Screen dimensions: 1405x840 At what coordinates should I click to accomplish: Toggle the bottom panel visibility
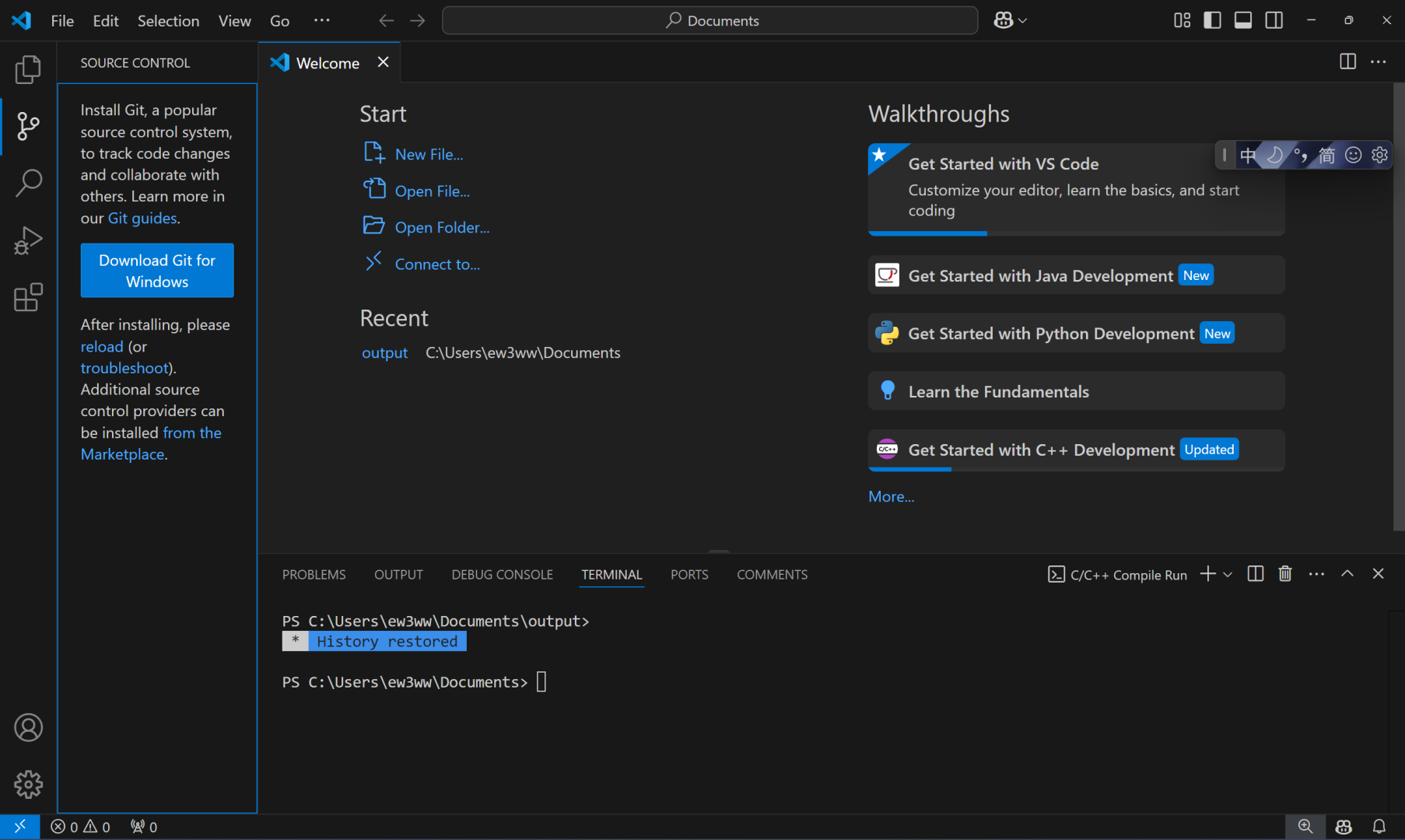[1243, 20]
